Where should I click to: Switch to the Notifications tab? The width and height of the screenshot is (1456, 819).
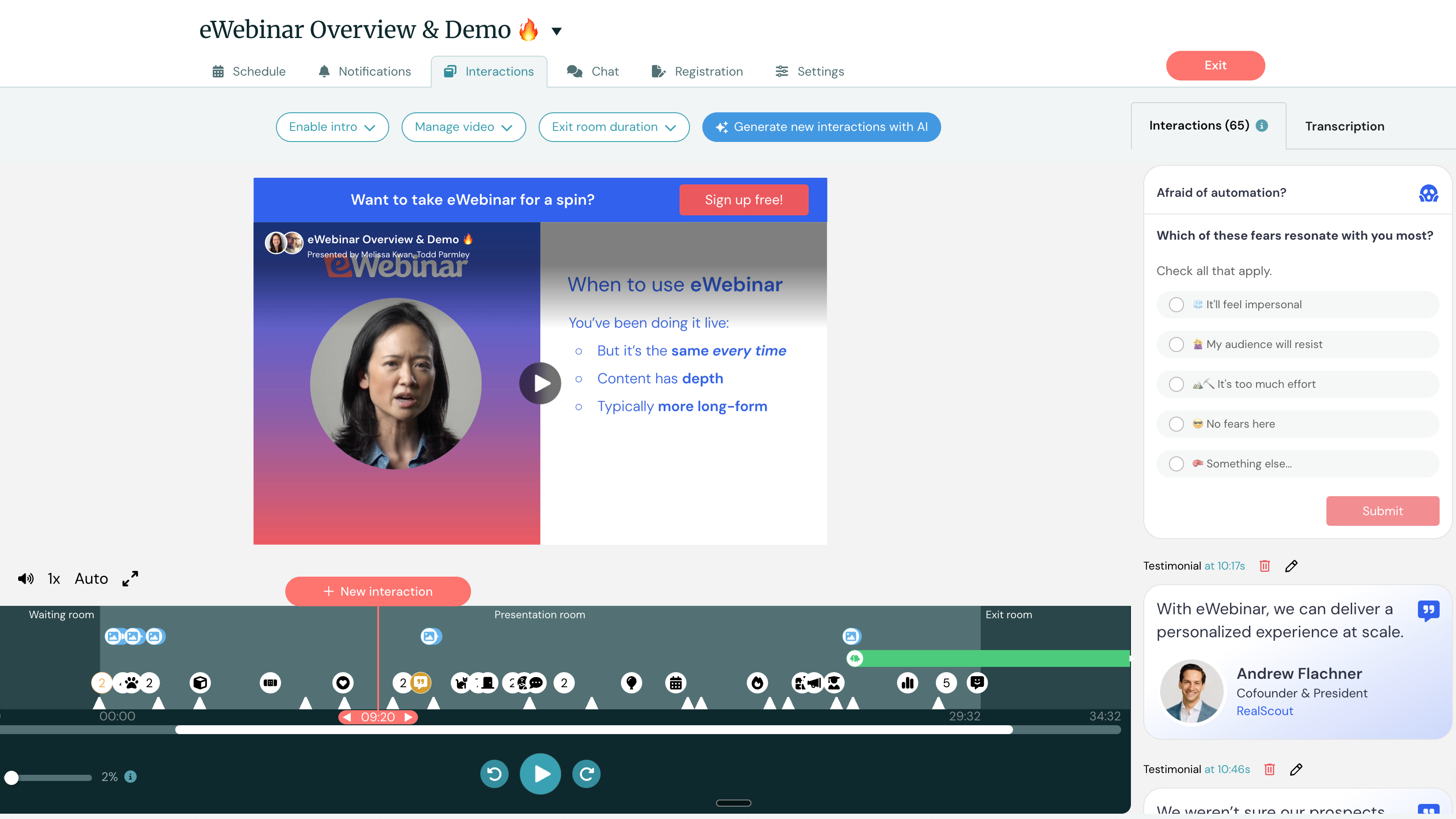[x=364, y=72]
